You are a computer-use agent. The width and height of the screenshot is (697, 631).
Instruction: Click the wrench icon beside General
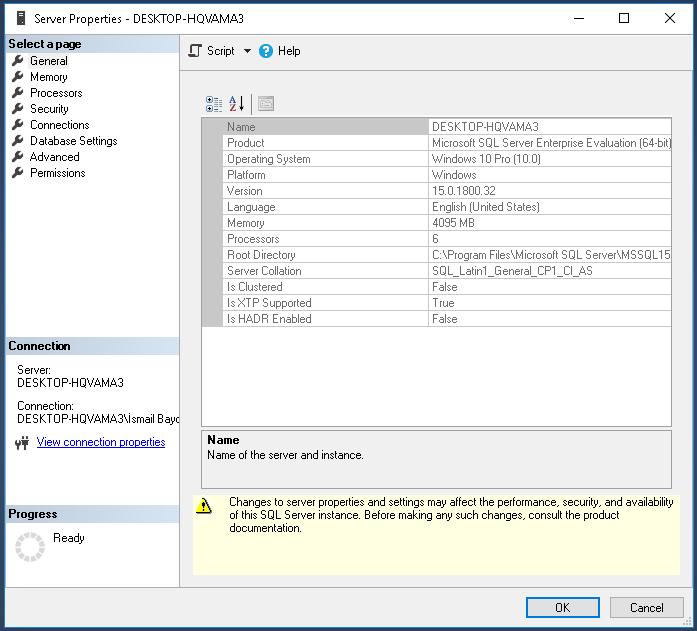(18, 60)
